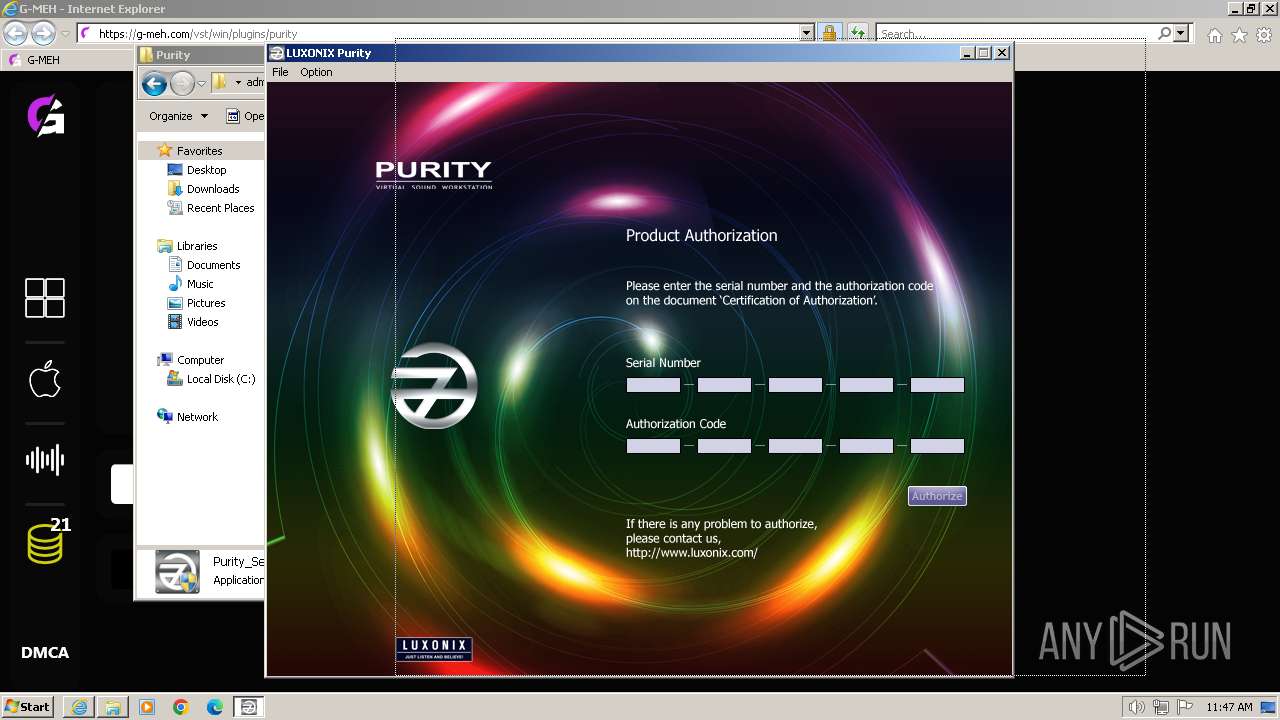The height and width of the screenshot is (720, 1280).
Task: Click the search magnifier icon
Action: [x=1164, y=33]
